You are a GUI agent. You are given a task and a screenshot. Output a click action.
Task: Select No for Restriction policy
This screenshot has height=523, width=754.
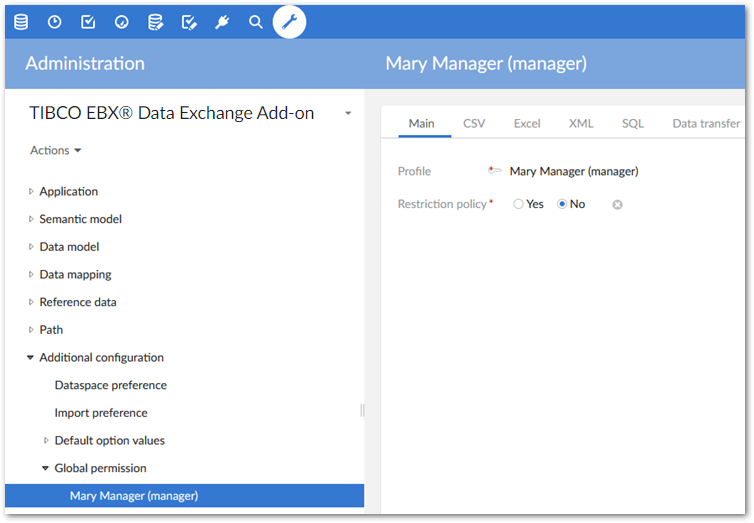coord(562,204)
